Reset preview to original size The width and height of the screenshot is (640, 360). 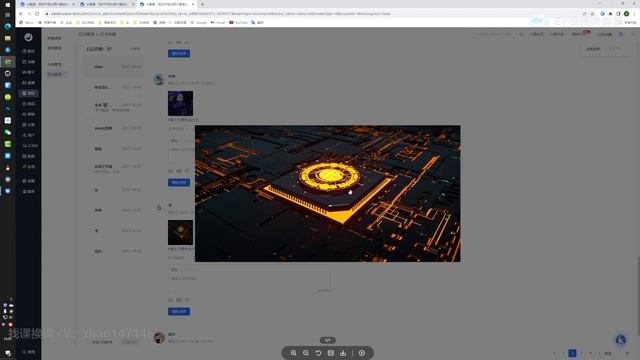pos(331,353)
